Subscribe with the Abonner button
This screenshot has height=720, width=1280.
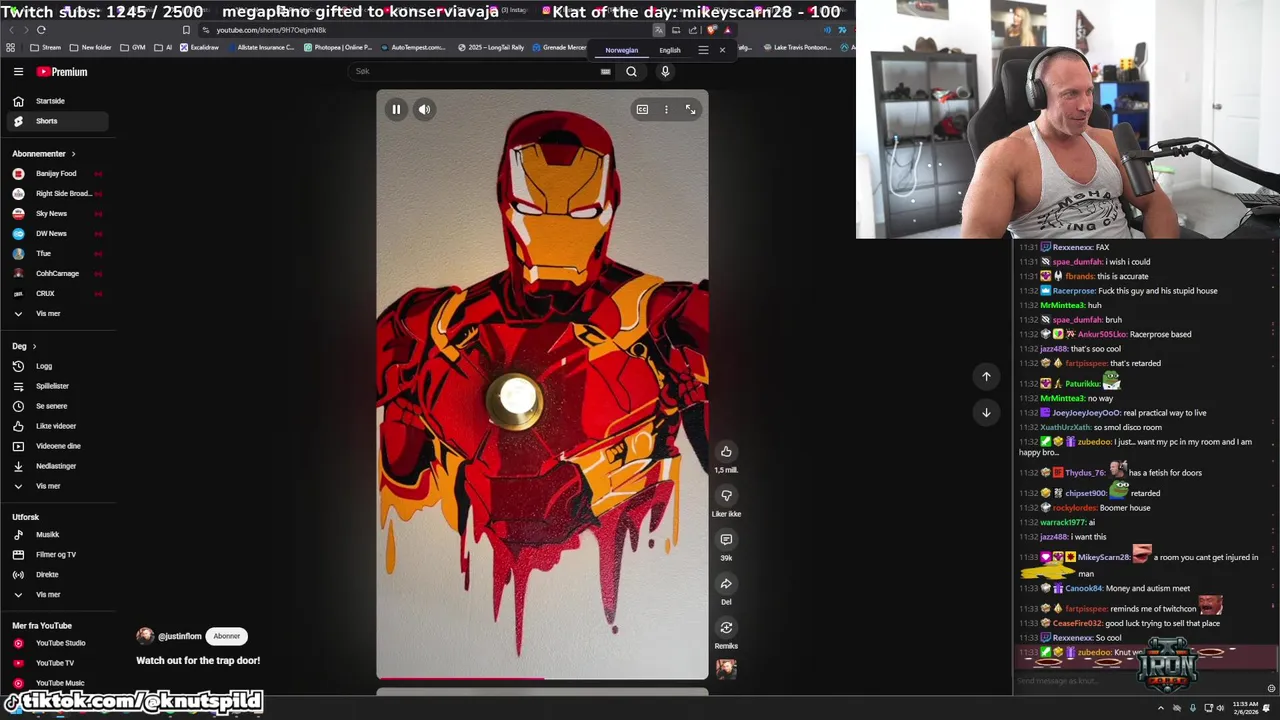click(227, 636)
